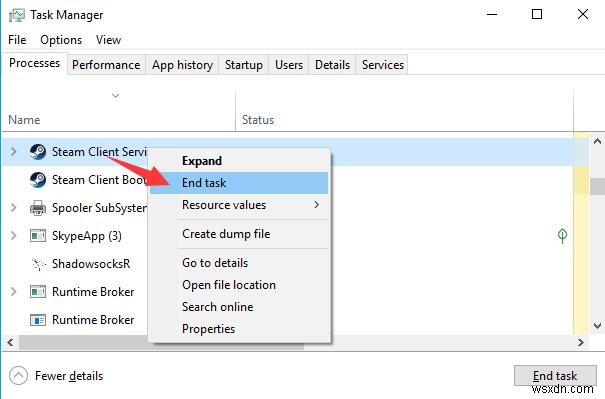Click the sort chevron above Name column
The width and height of the screenshot is (605, 399).
point(115,95)
